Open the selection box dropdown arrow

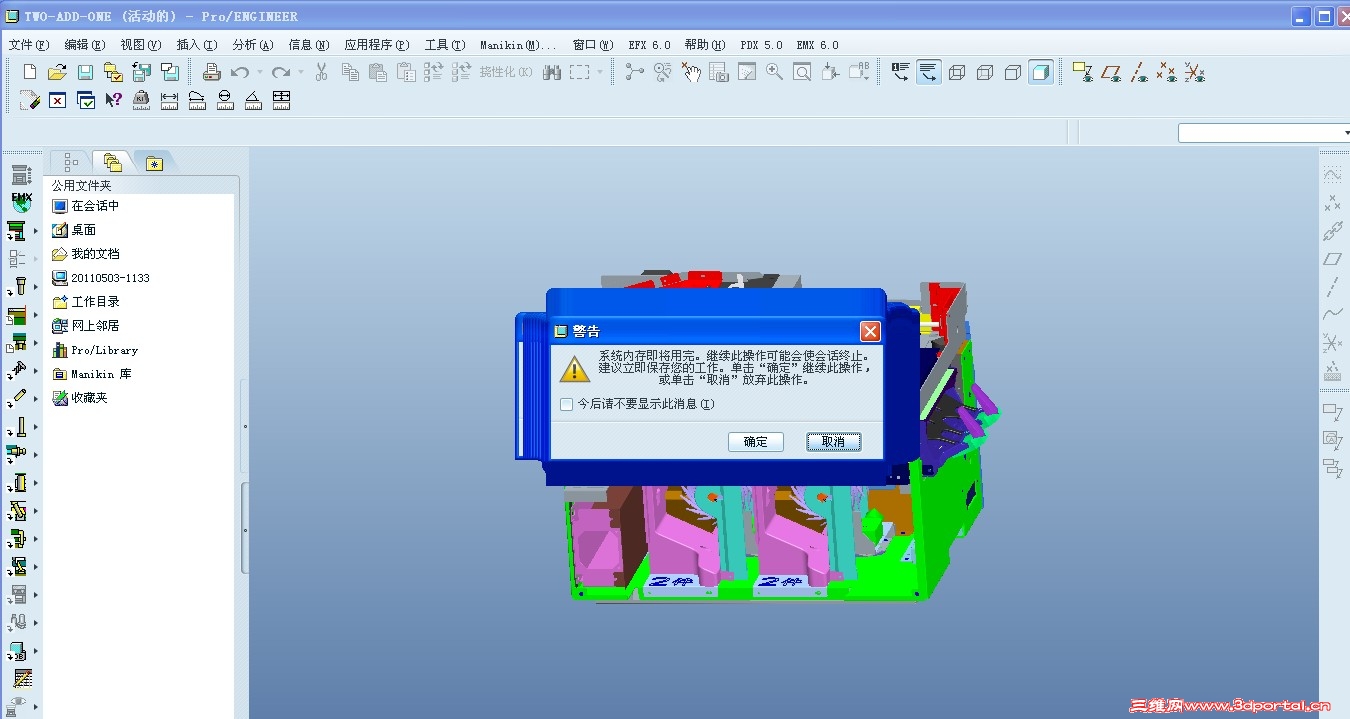pyautogui.click(x=600, y=72)
